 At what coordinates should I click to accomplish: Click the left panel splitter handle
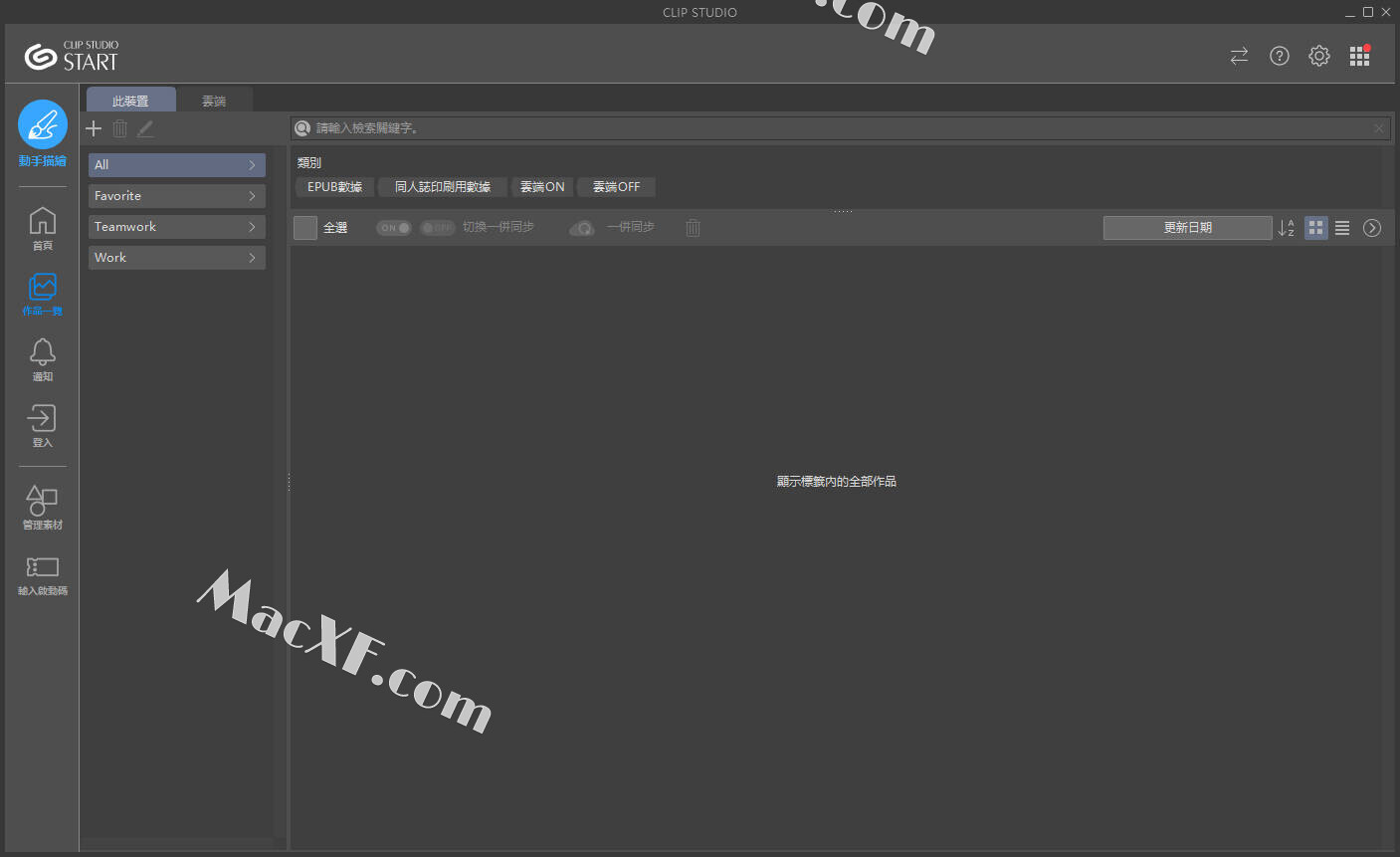tap(289, 483)
